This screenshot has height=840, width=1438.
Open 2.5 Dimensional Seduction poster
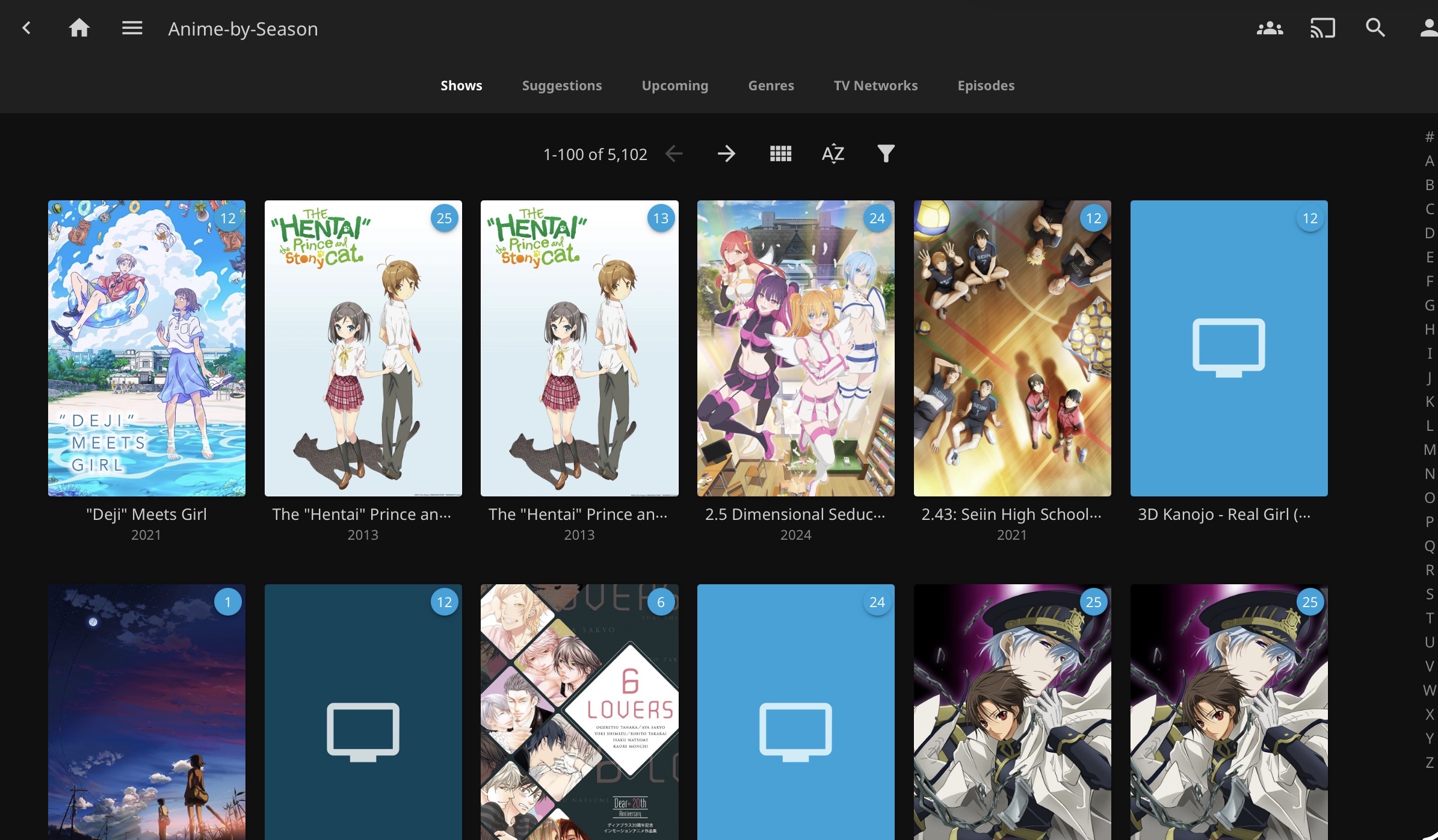(x=795, y=348)
